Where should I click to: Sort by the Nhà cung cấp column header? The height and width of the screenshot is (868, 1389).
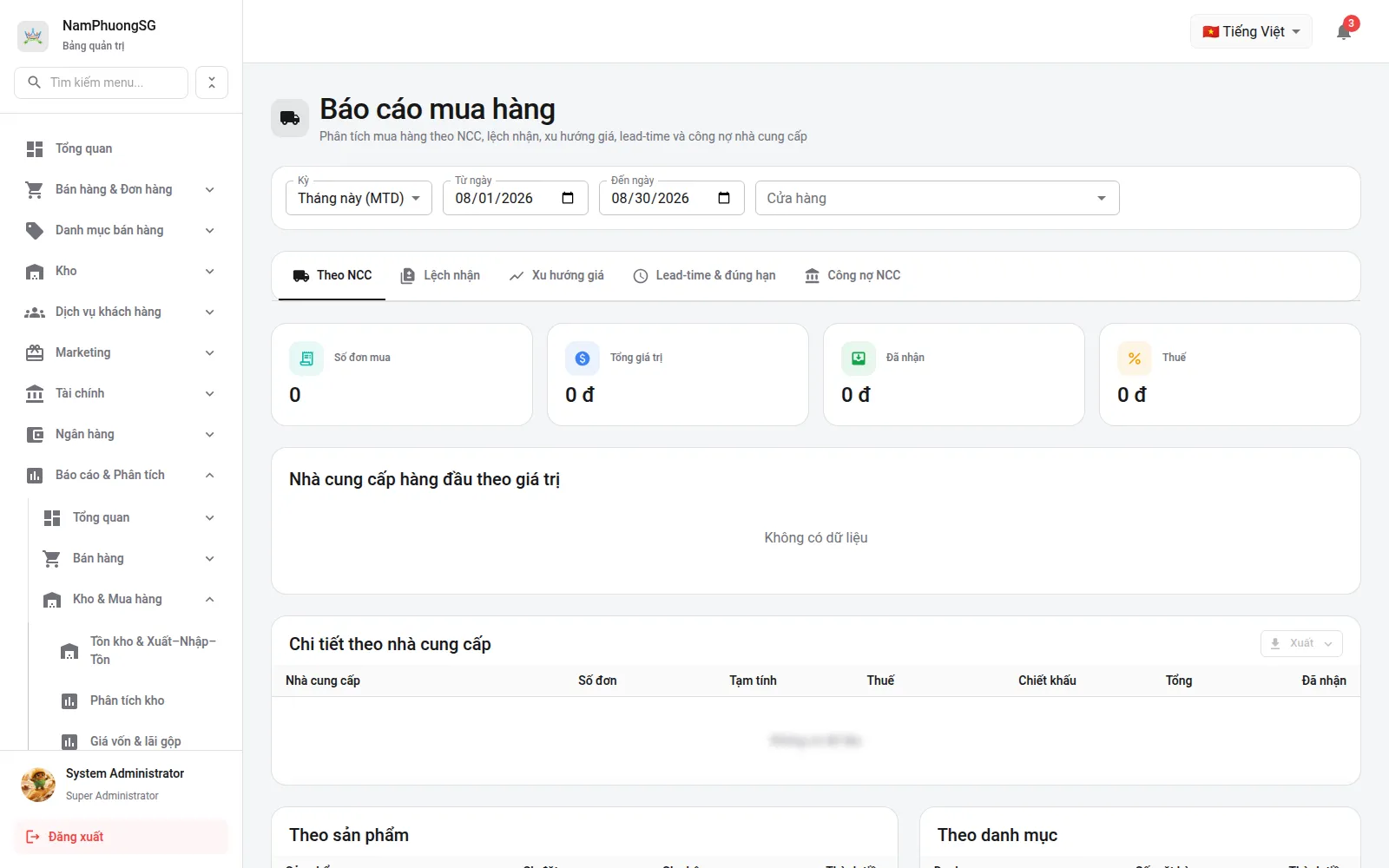tap(323, 681)
